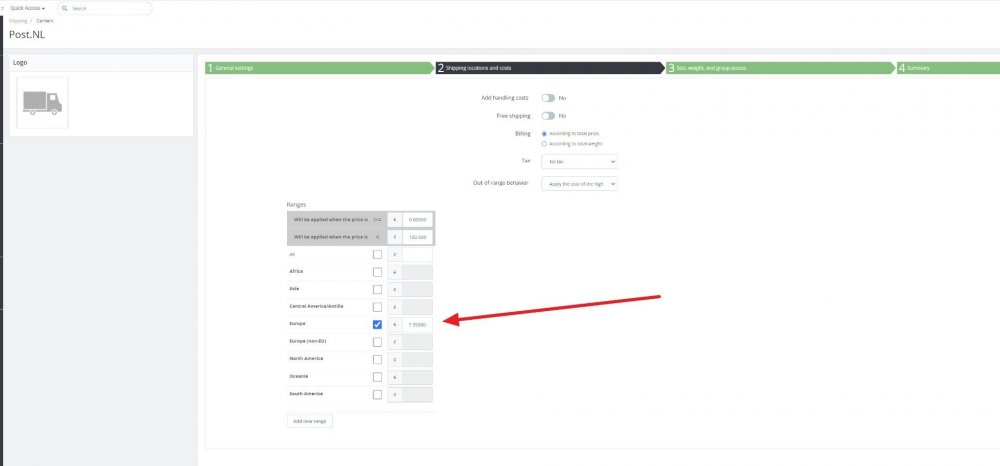
Task: Check the Europe (non-EU) checkbox
Action: pyautogui.click(x=378, y=342)
